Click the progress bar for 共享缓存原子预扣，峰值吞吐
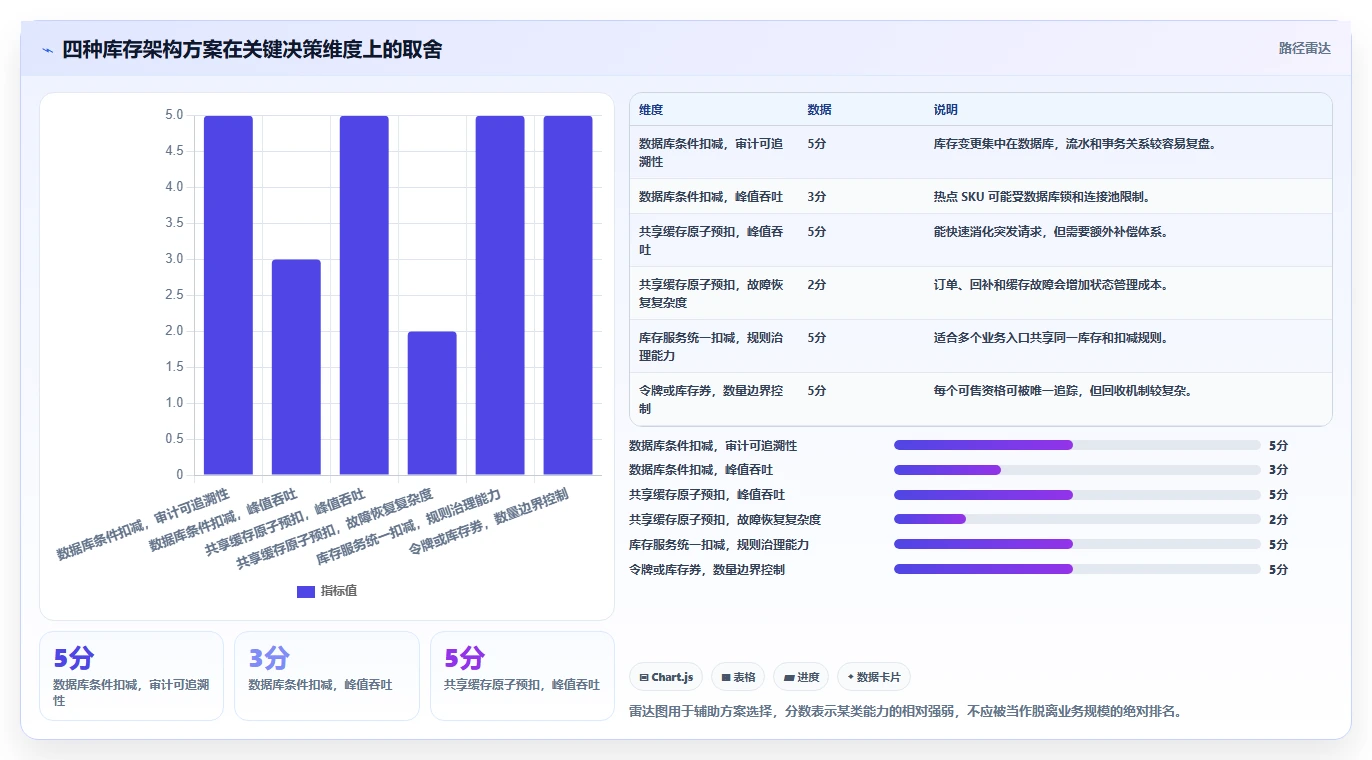The width and height of the screenshot is (1372, 760). [x=1077, y=495]
